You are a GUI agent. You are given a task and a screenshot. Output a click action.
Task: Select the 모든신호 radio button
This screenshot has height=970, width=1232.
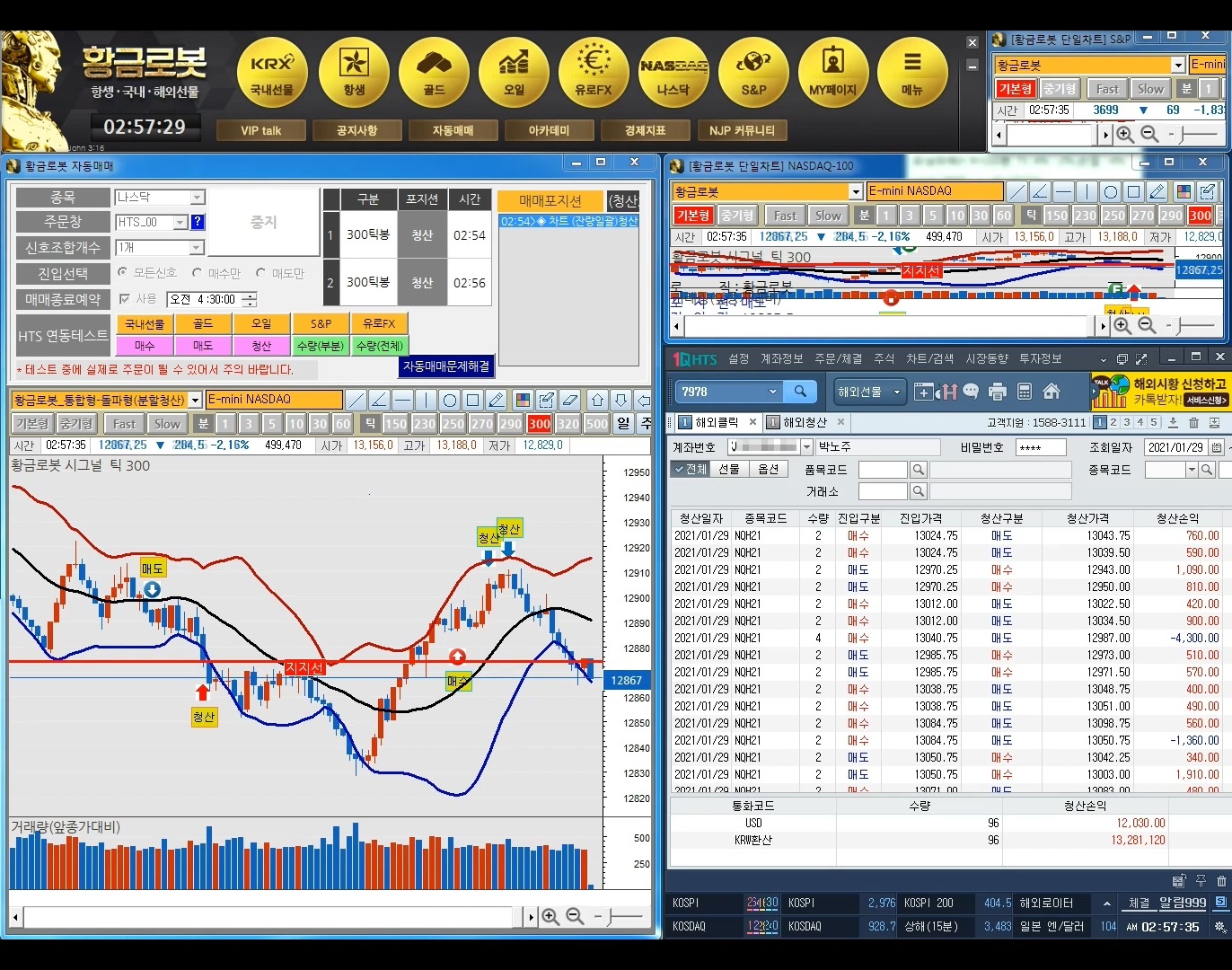pyautogui.click(x=122, y=272)
